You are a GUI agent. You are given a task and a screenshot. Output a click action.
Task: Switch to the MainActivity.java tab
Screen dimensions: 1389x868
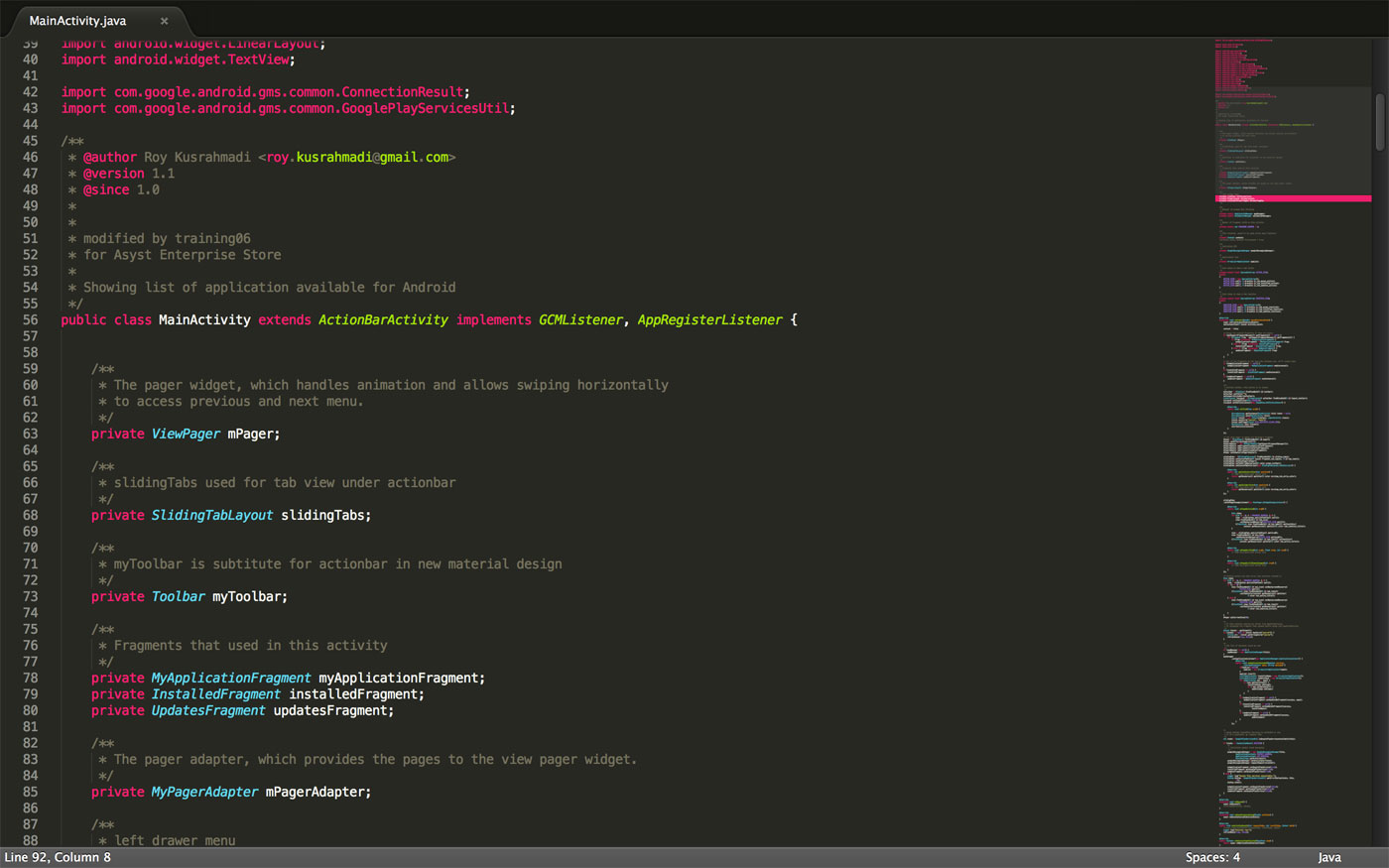click(77, 21)
